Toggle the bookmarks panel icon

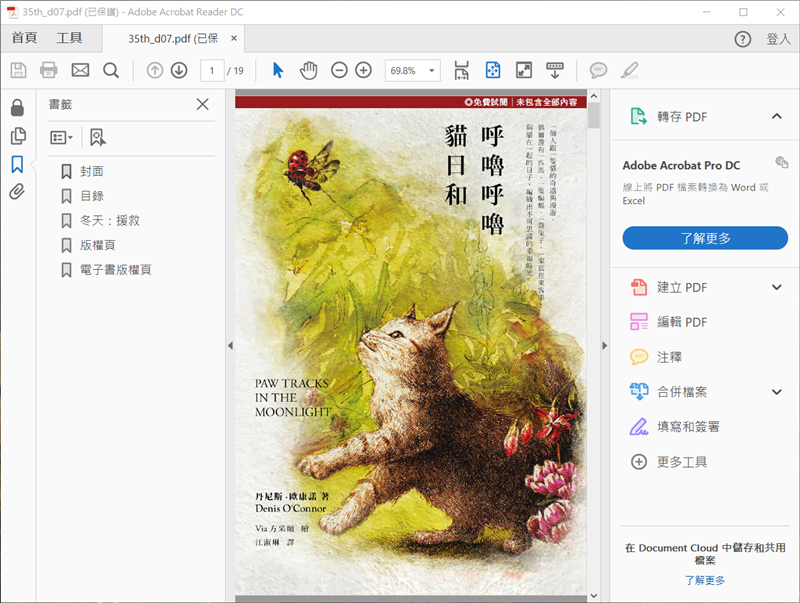coord(17,164)
